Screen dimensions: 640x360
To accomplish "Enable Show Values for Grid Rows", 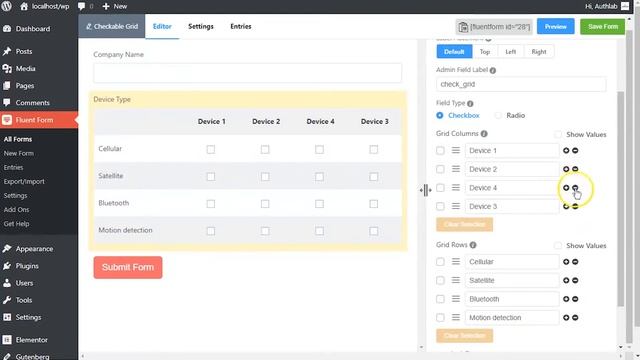I will [x=558, y=245].
